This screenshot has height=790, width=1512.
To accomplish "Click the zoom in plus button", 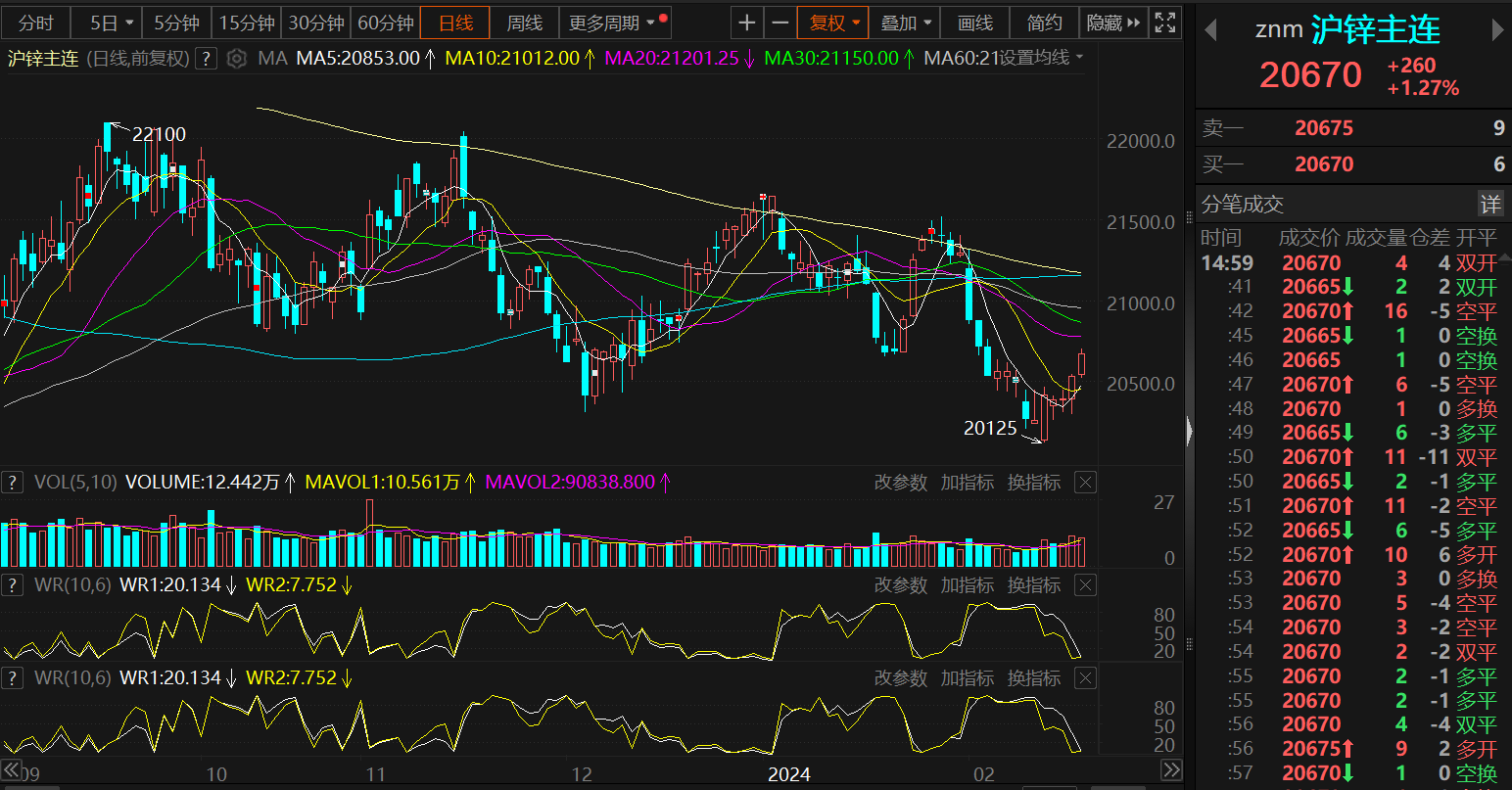I will (747, 23).
